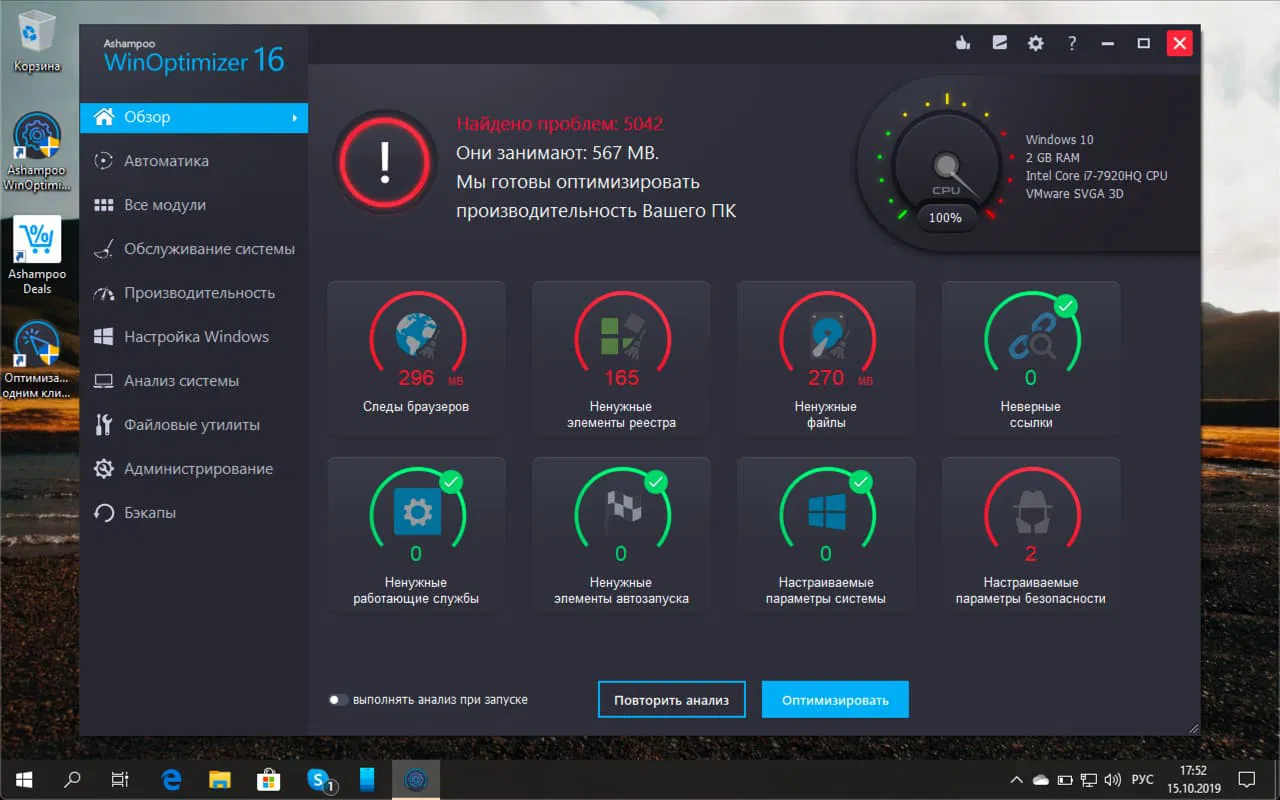Select Автоматика in the sidebar menu
Image resolution: width=1280 pixels, height=800 pixels.
166,160
